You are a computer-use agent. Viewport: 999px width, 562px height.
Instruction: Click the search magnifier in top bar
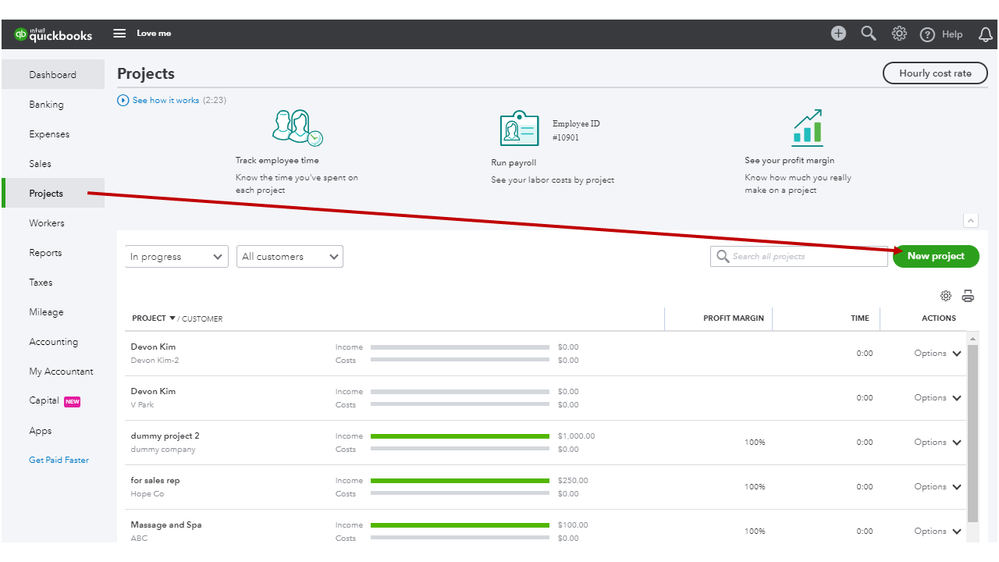(x=868, y=34)
